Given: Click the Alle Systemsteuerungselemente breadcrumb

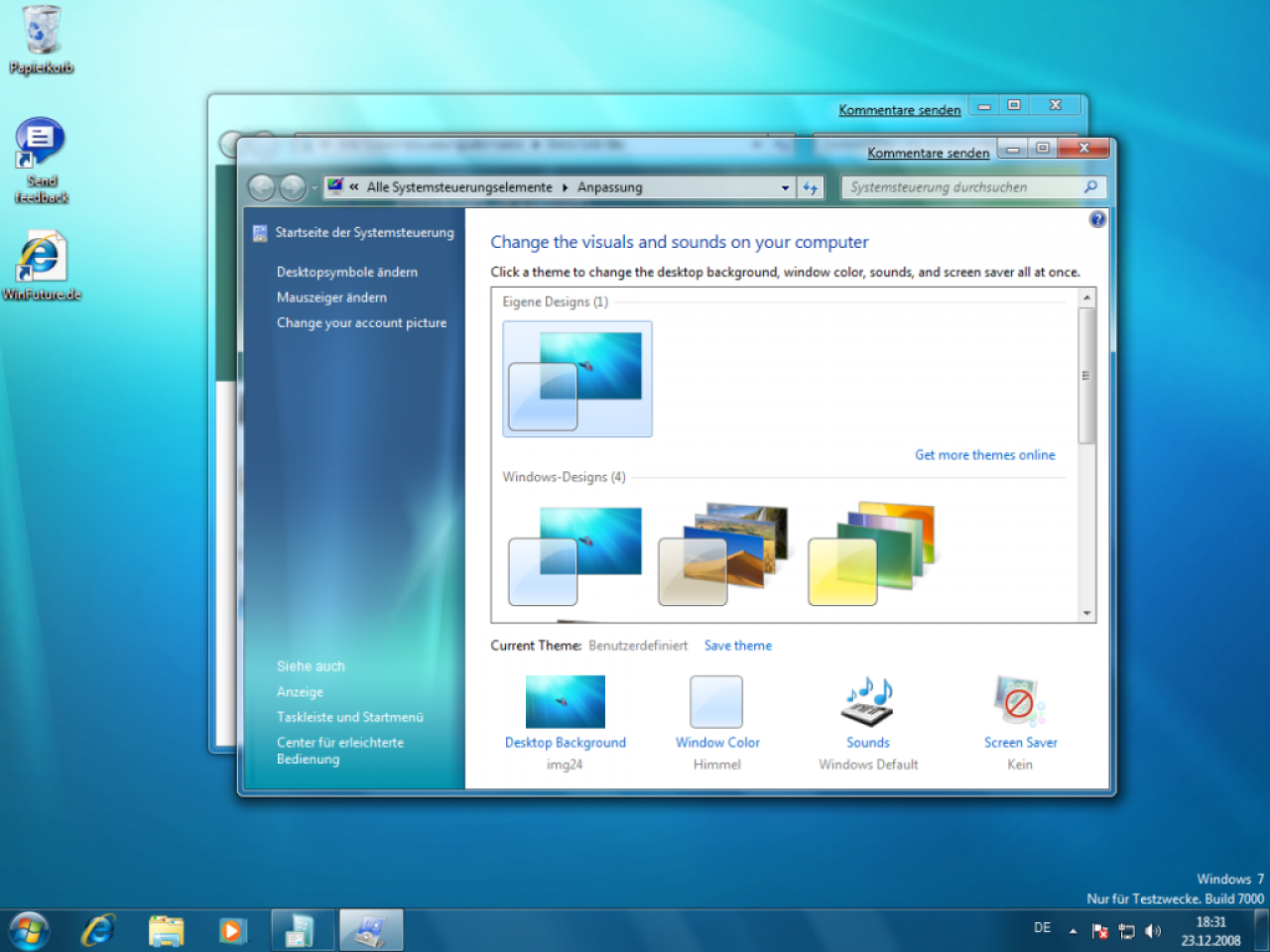Looking at the screenshot, I should click(459, 187).
